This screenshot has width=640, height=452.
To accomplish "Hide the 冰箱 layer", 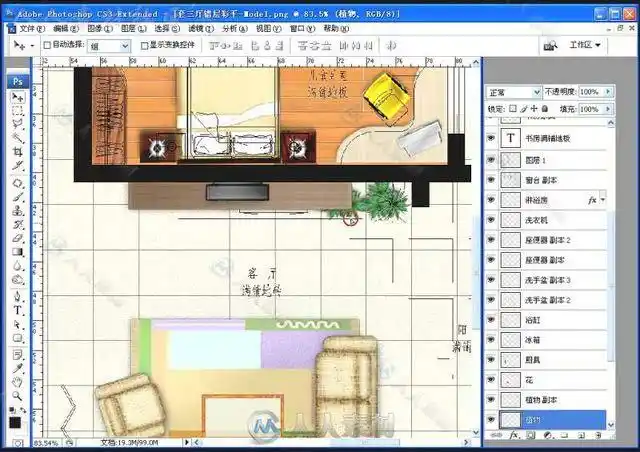I will [x=491, y=340].
